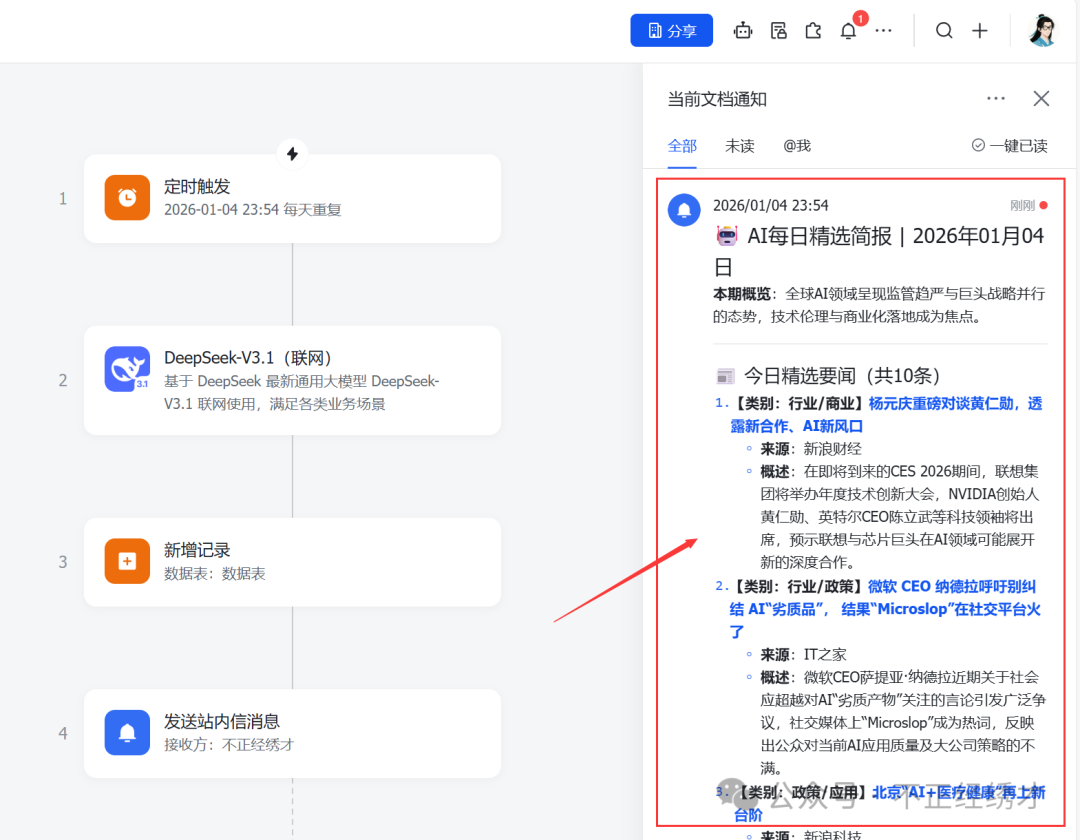Click the 数据表：数据表 text

tap(214, 574)
